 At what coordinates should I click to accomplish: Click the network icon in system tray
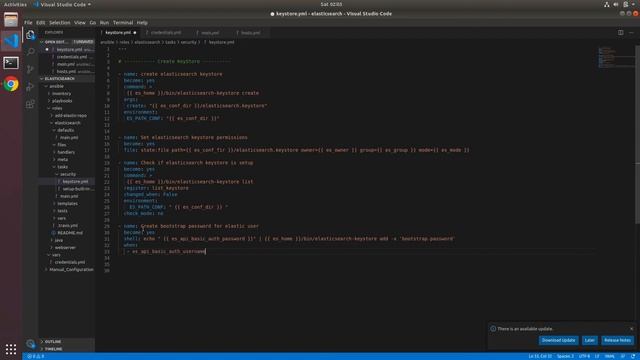pos(607,4)
